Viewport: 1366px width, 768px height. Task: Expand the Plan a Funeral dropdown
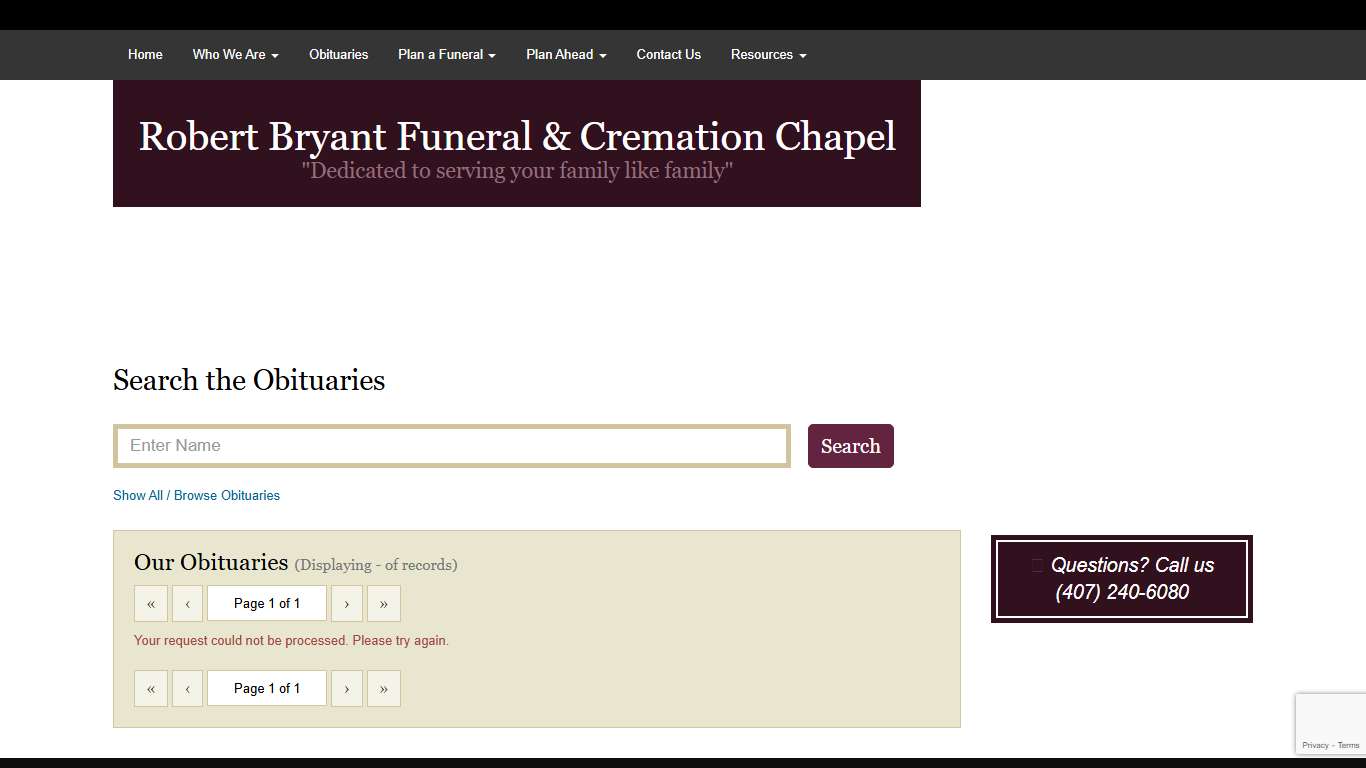coord(446,54)
